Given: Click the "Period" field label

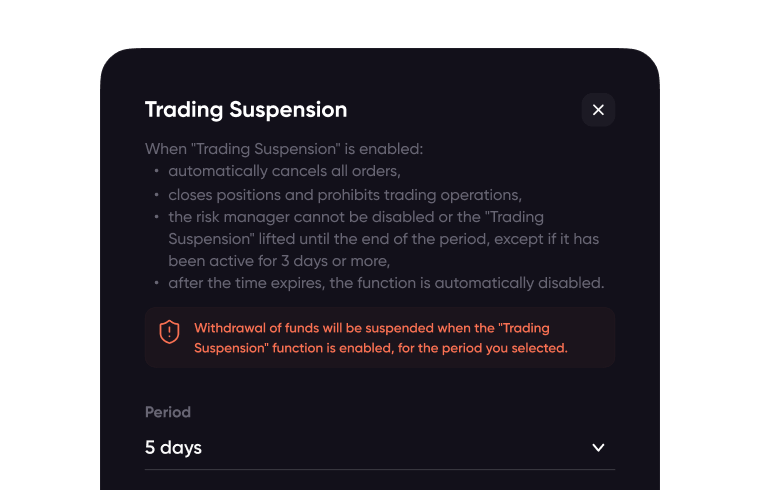Looking at the screenshot, I should click(x=168, y=412).
